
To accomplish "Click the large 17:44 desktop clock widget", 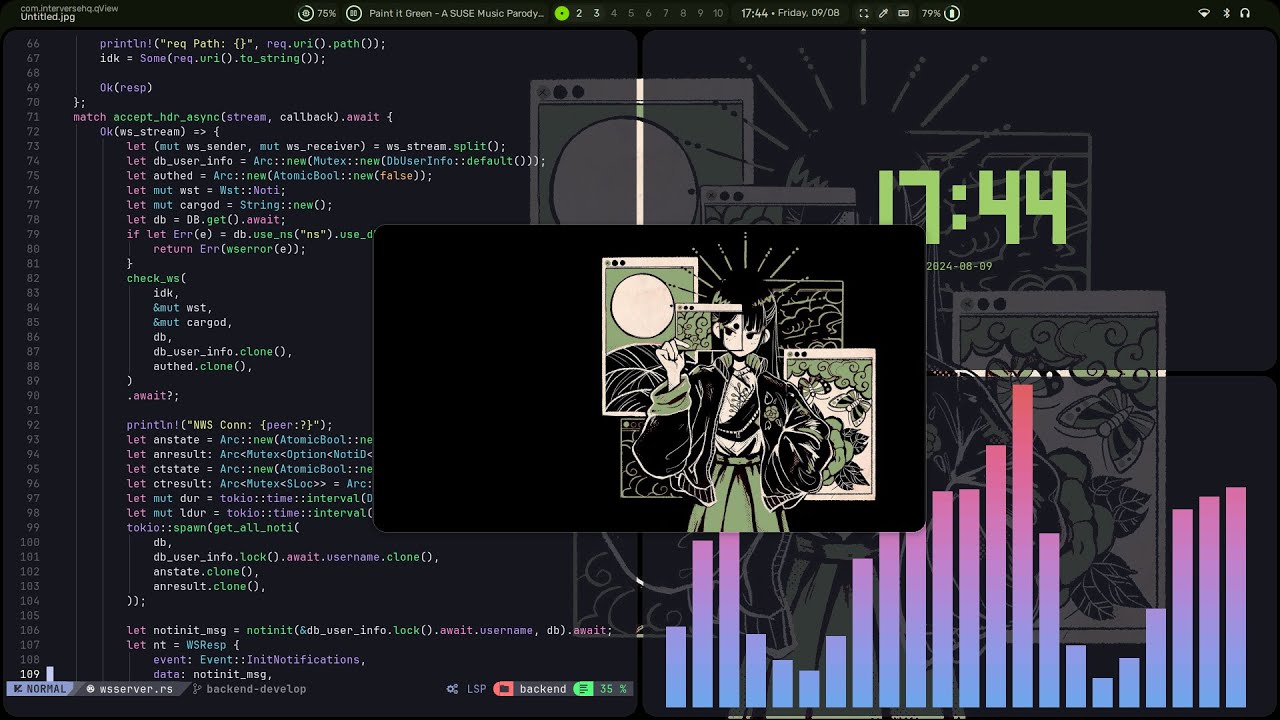I will coord(973,208).
